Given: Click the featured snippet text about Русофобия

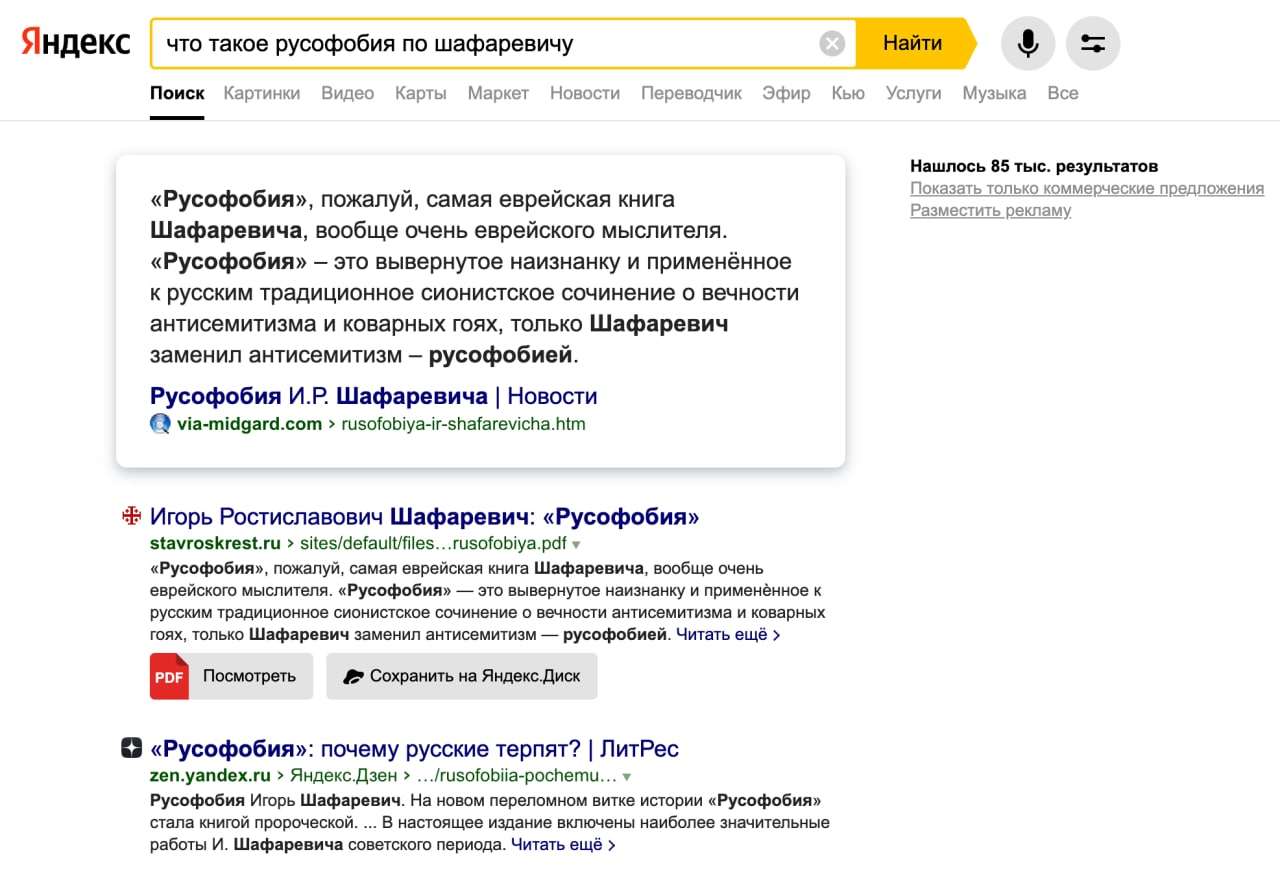Looking at the screenshot, I should (x=475, y=277).
